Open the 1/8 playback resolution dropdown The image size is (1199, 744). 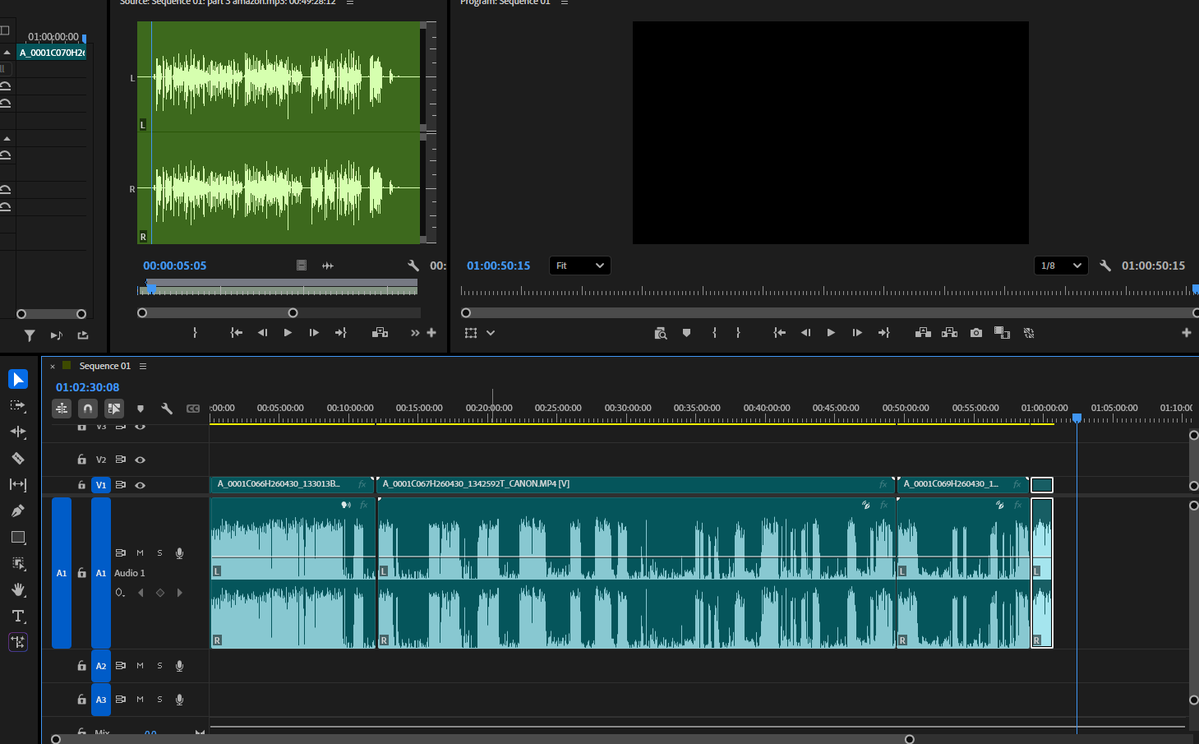click(x=1060, y=265)
